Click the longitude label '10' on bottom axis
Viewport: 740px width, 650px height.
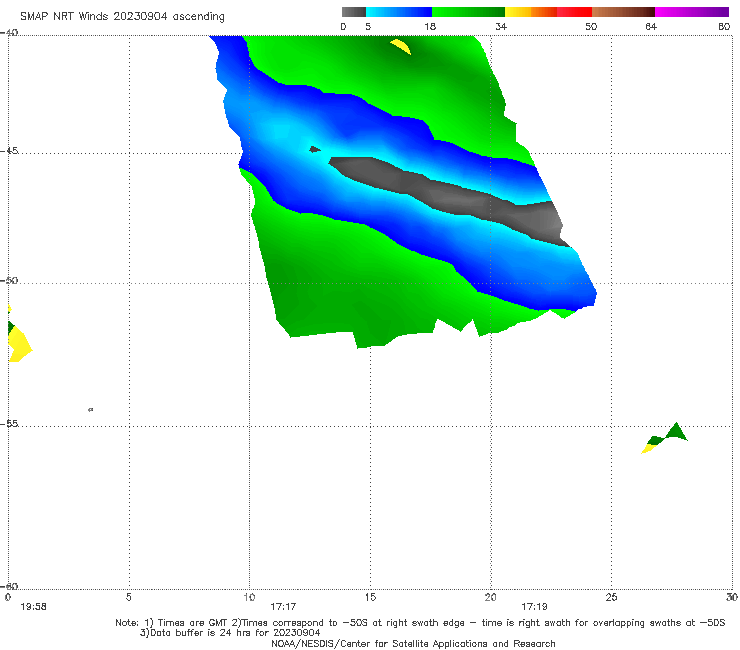coord(249,597)
